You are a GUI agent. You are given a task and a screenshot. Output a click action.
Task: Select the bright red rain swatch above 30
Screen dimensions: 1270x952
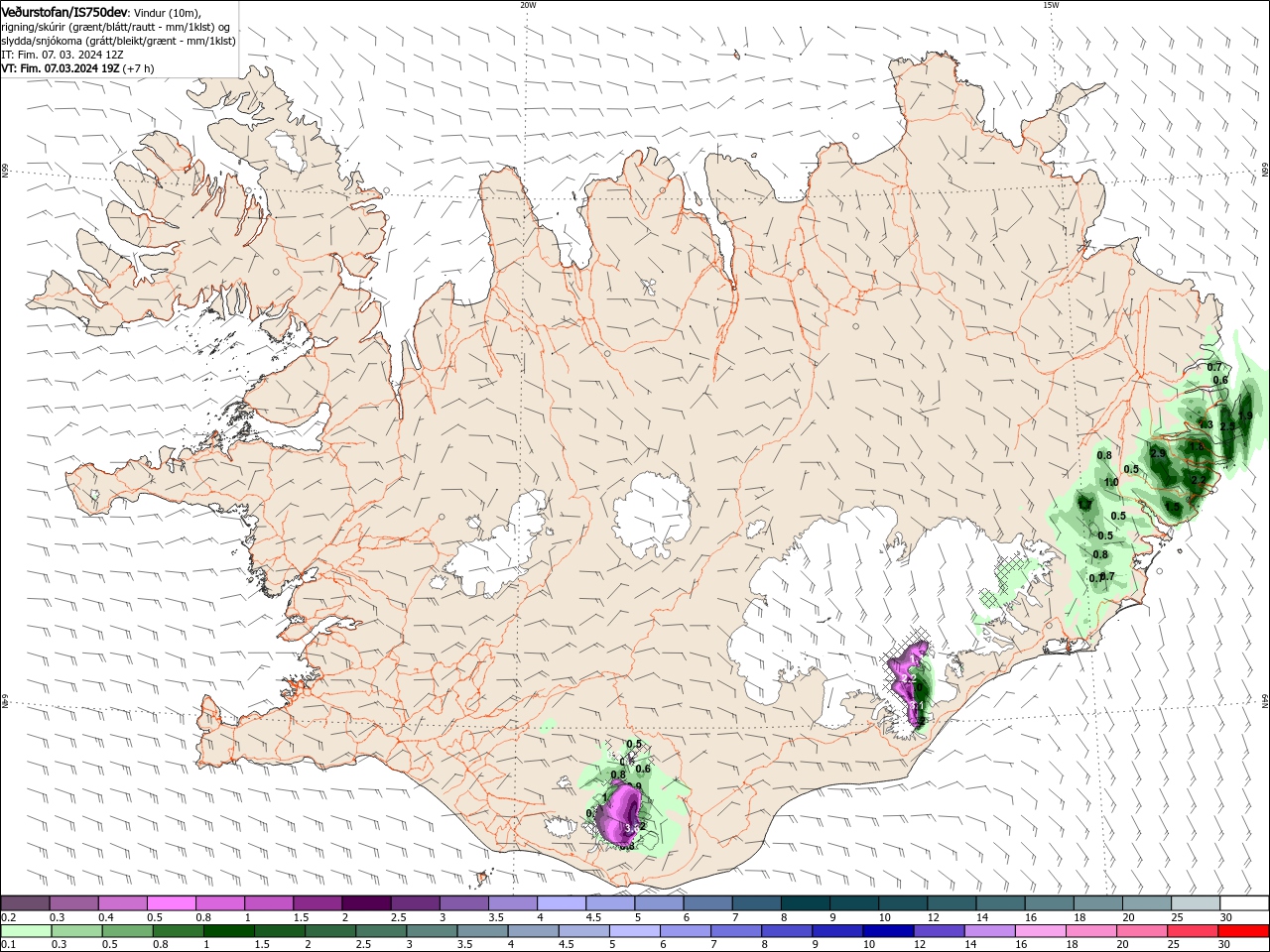[x=1242, y=931]
